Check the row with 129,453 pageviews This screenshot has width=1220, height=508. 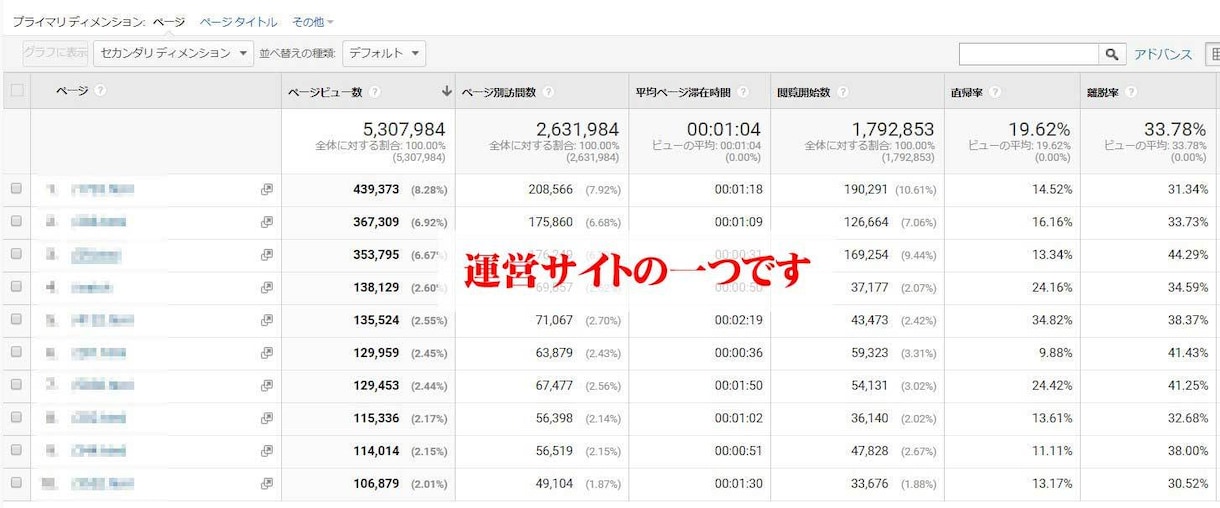16,385
